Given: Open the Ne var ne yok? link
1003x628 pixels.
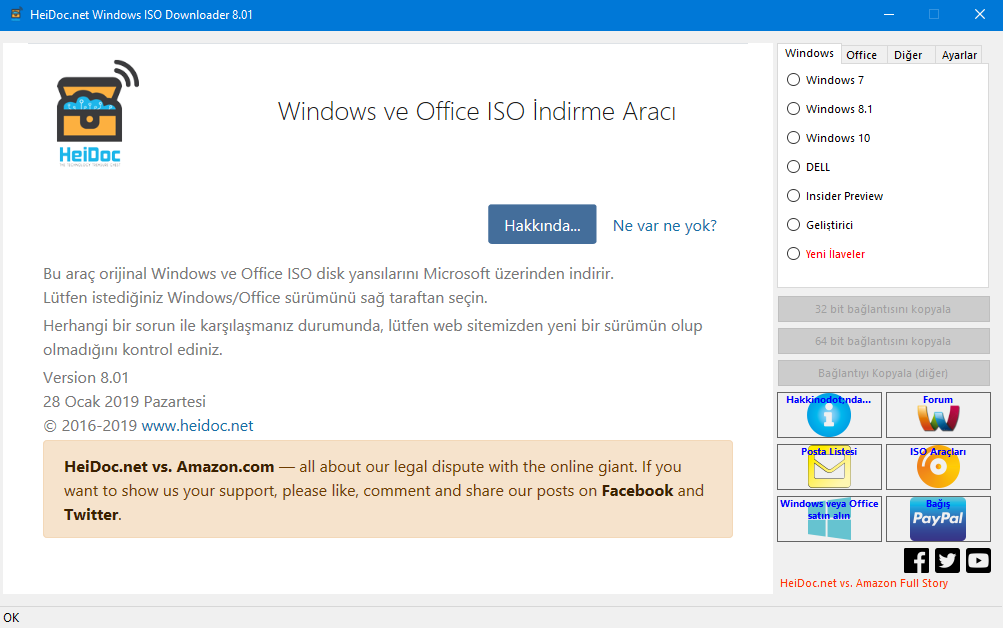Looking at the screenshot, I should tap(665, 226).
